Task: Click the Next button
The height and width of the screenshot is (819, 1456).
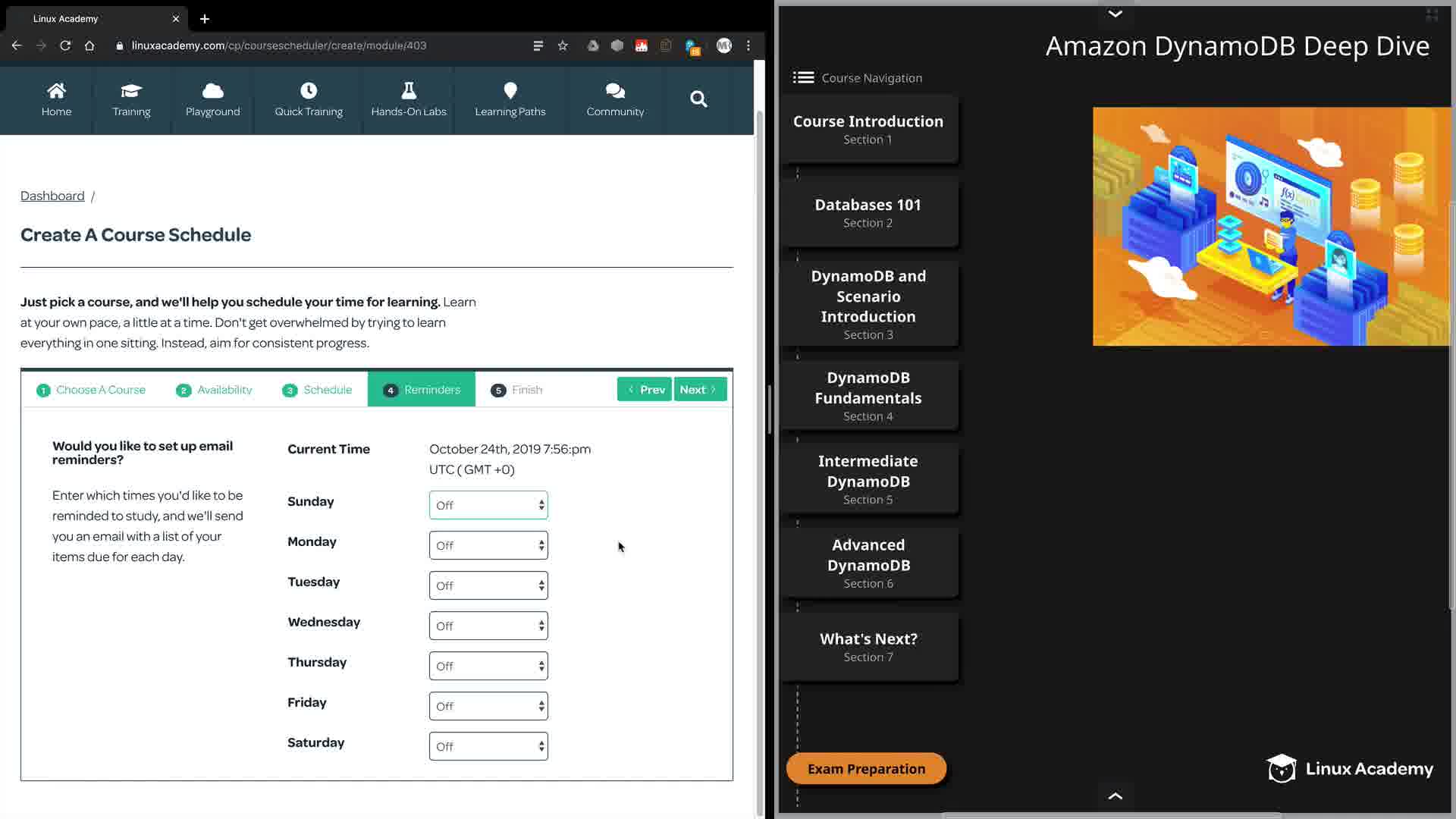Action: [699, 390]
